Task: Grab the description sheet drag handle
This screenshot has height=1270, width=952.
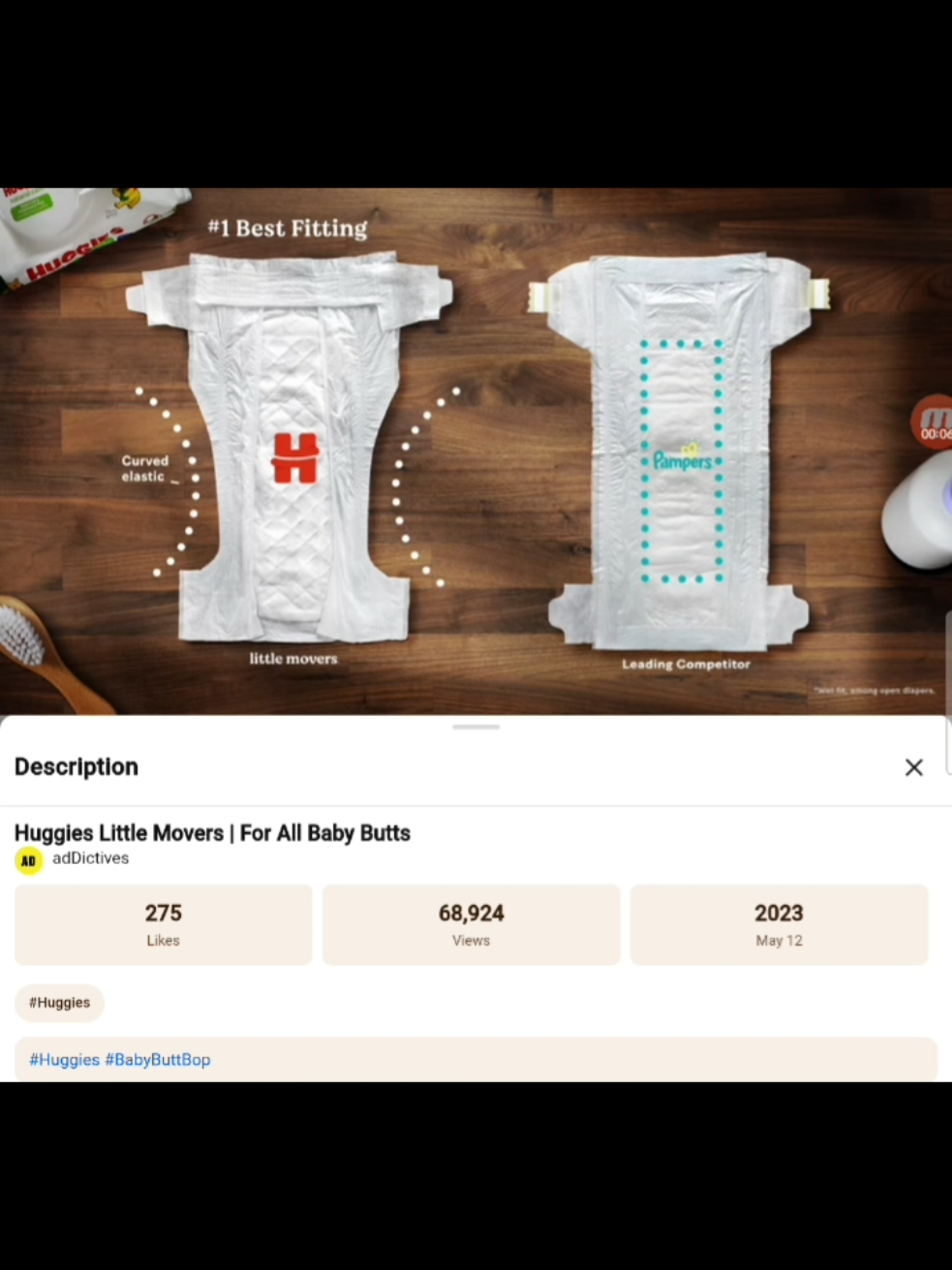Action: pos(476,727)
